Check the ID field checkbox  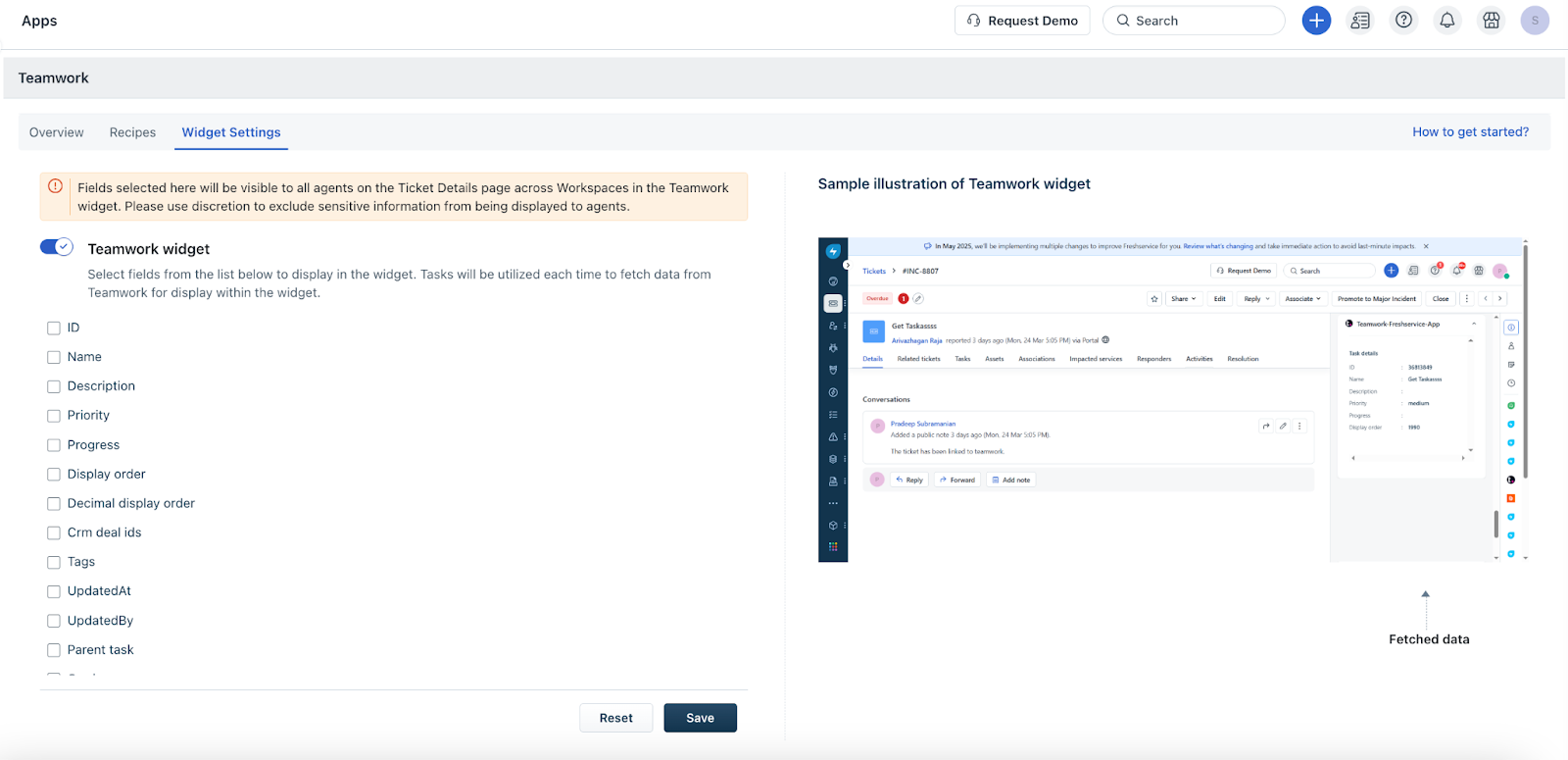[x=54, y=329]
